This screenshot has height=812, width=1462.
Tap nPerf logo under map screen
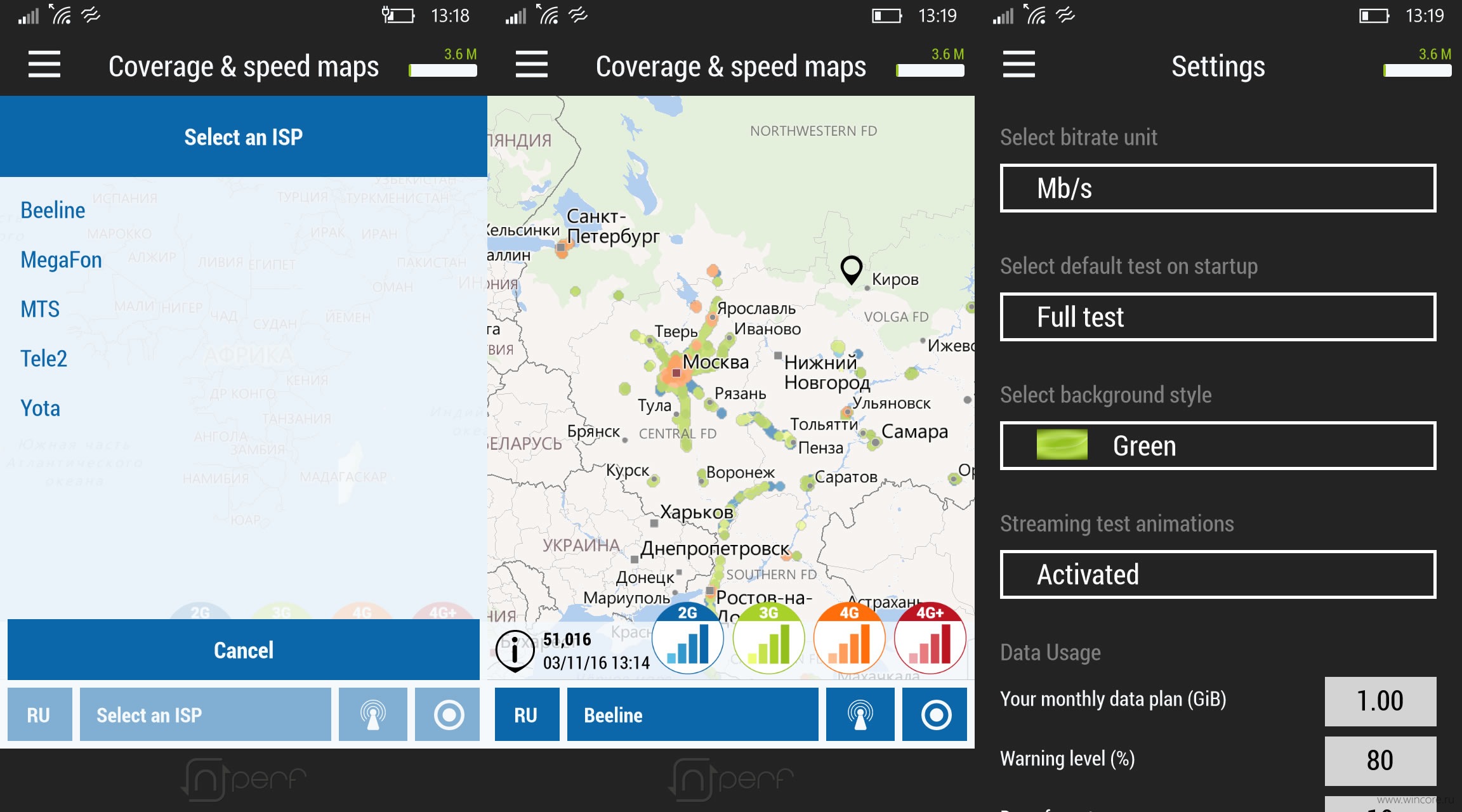coord(731,778)
